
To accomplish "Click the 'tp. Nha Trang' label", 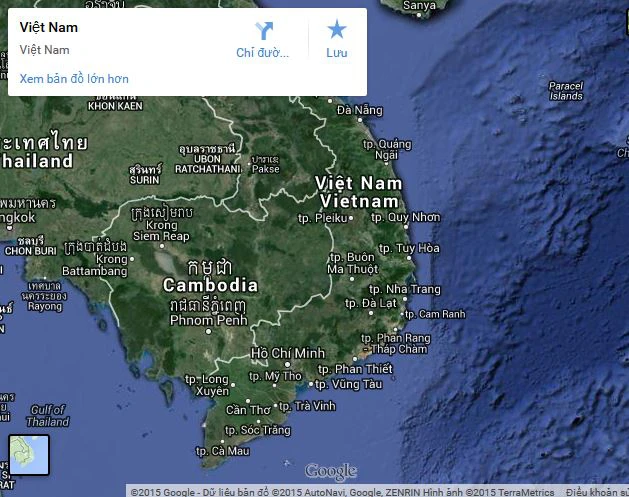I will click(x=404, y=289).
